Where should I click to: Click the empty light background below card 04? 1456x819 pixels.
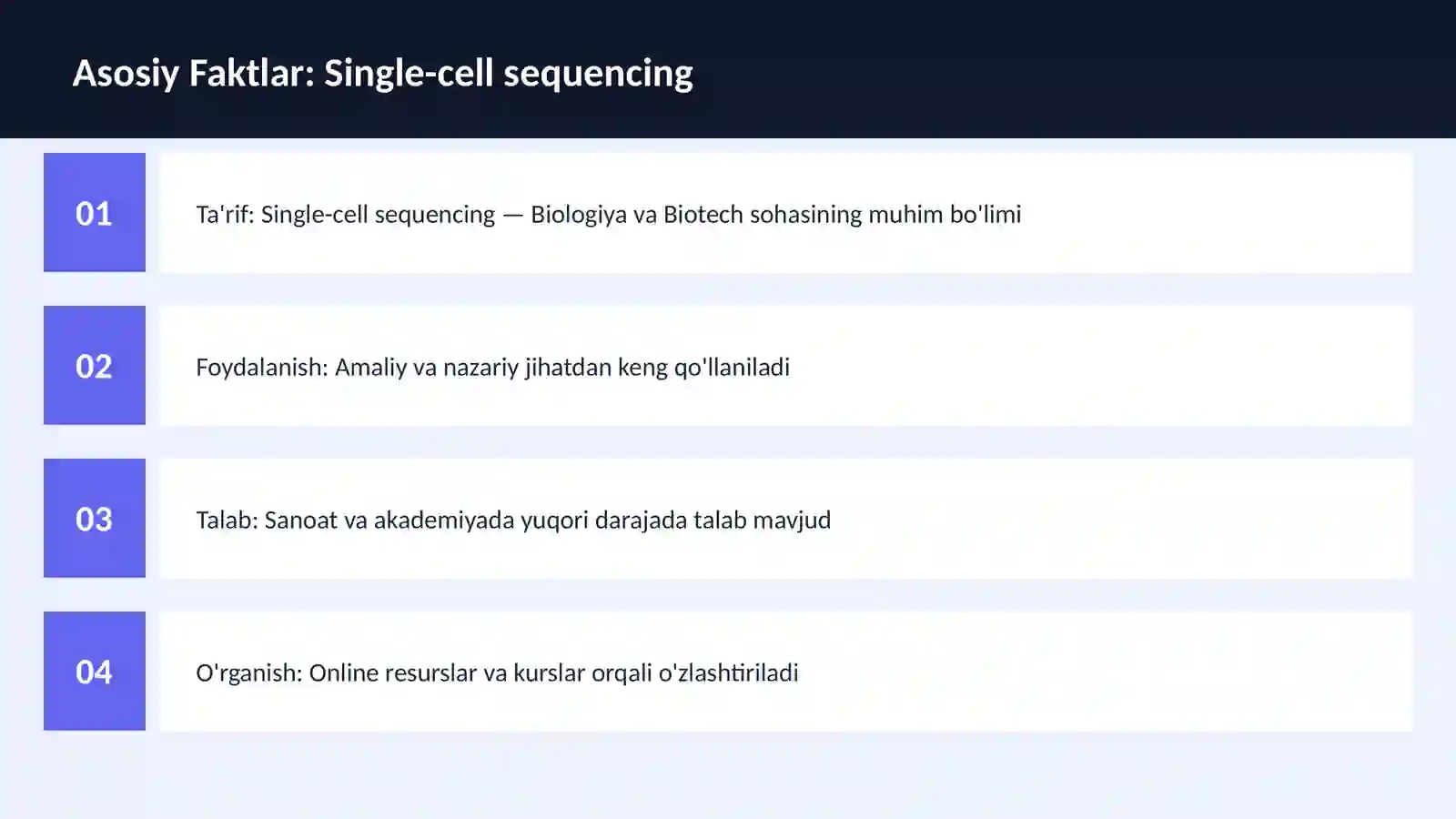tap(728, 775)
